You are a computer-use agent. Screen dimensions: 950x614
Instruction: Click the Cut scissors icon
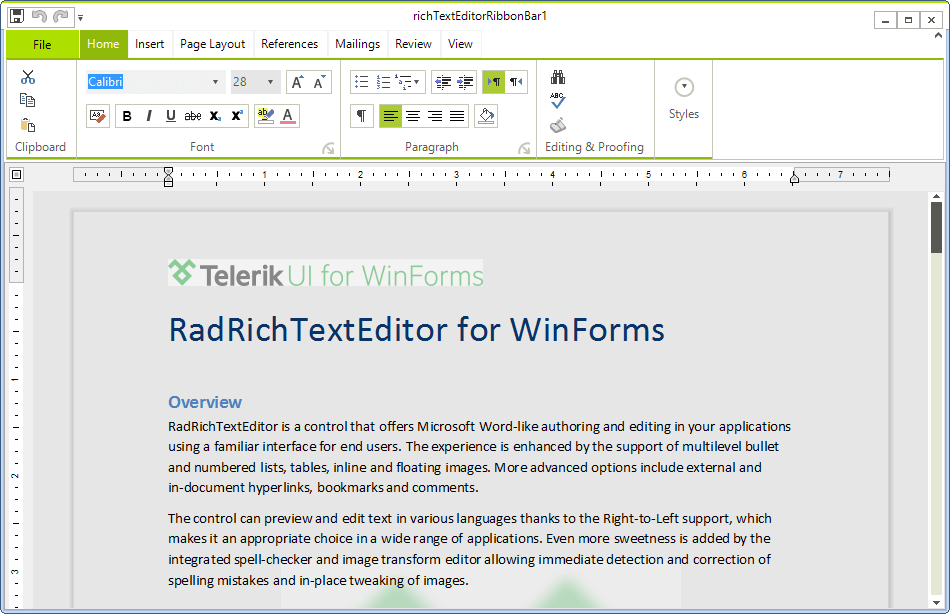[x=28, y=77]
